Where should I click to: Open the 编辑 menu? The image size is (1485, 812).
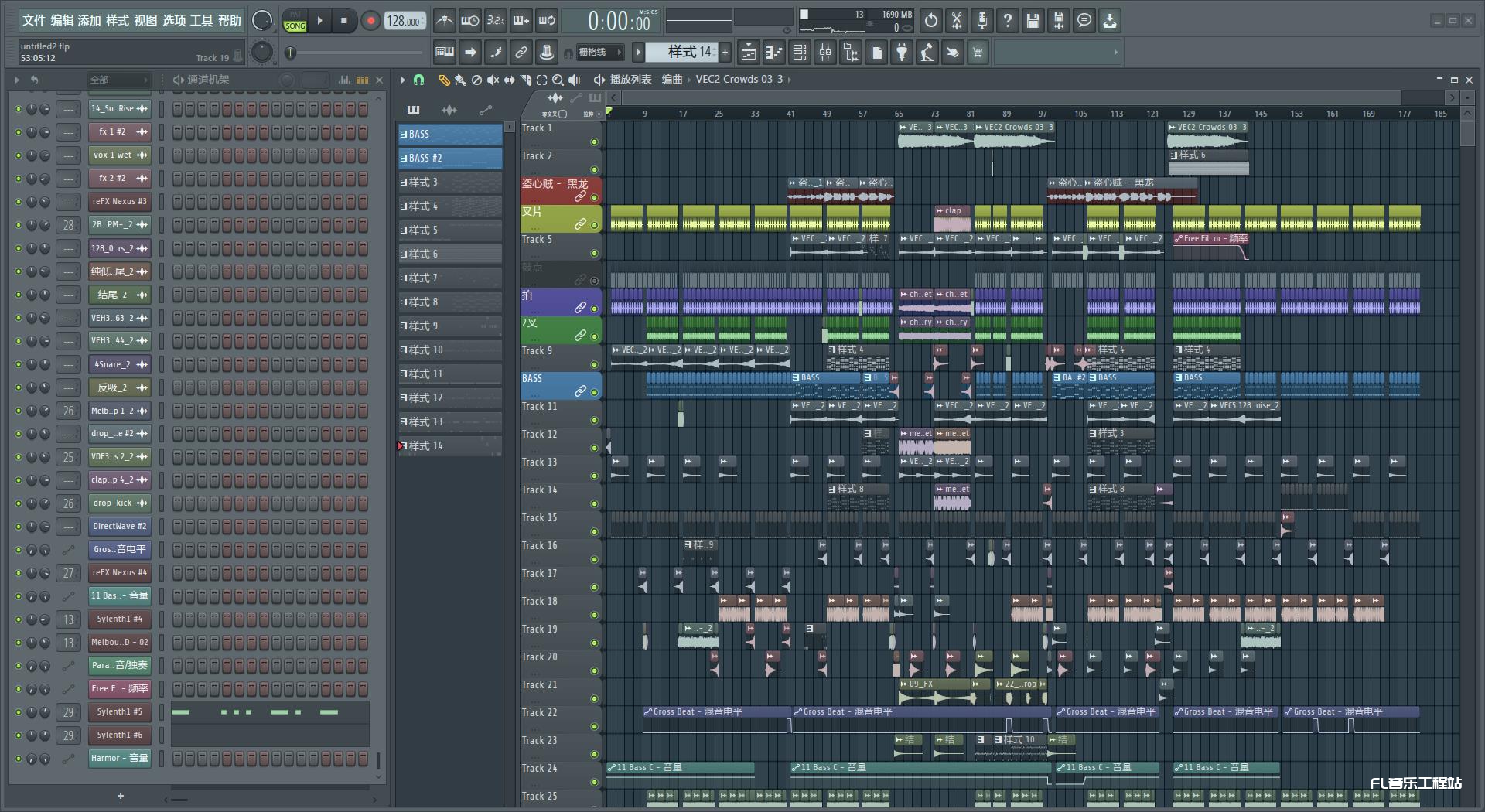pyautogui.click(x=62, y=21)
